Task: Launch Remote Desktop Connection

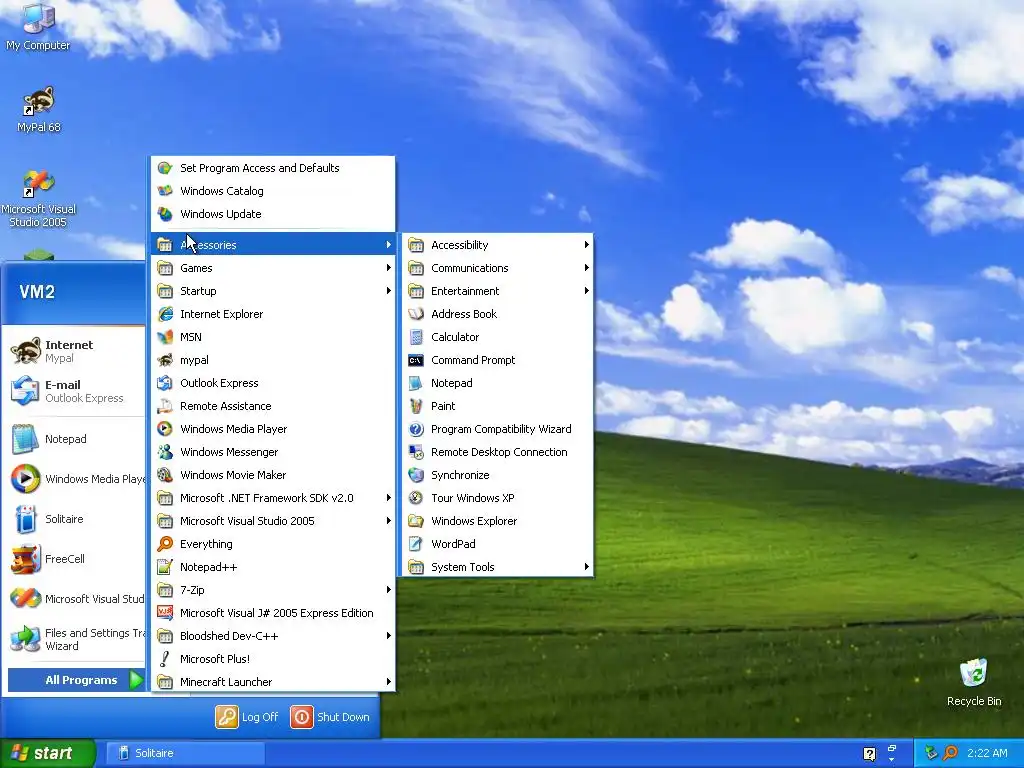Action: click(497, 452)
